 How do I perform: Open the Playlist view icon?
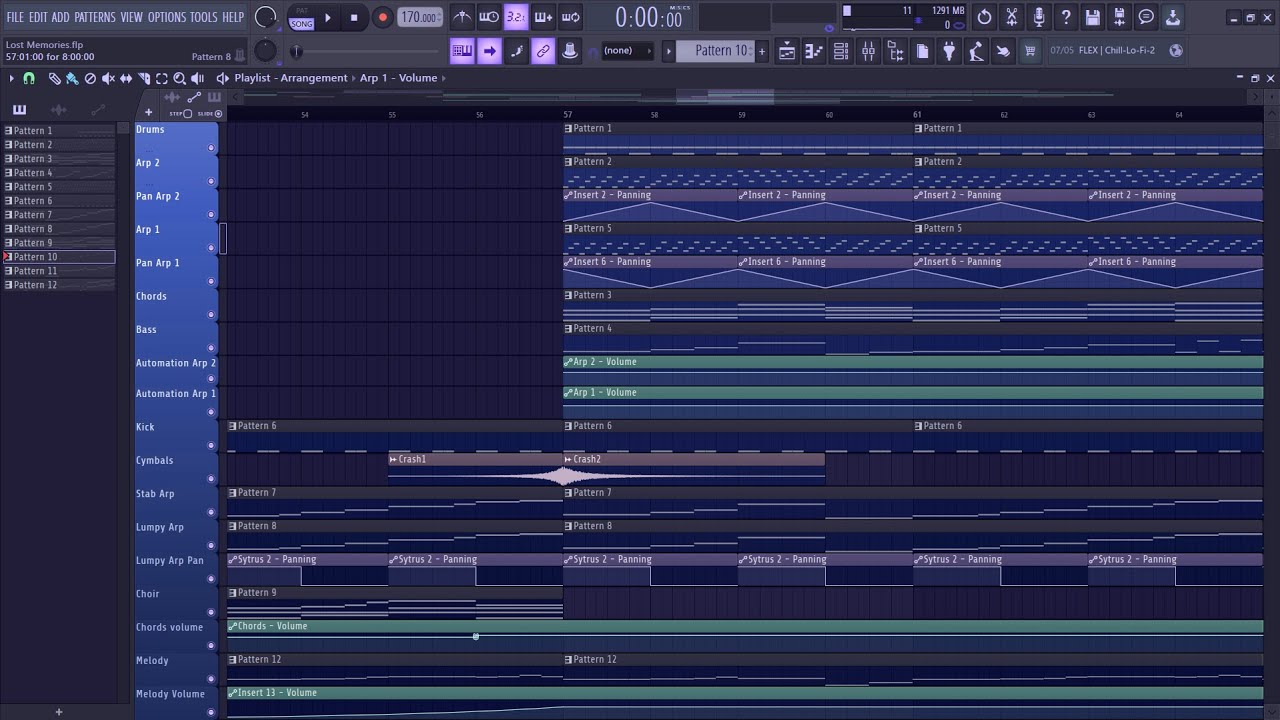tap(787, 51)
